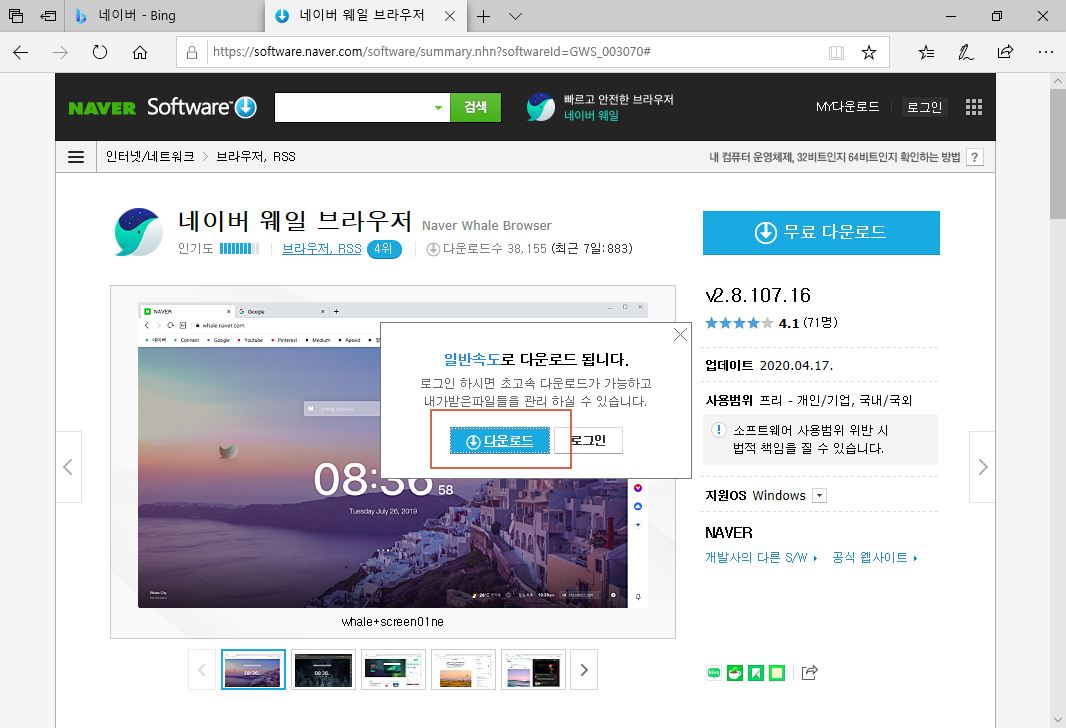The height and width of the screenshot is (728, 1066).
Task: Click the third green bookmark share icon
Action: click(756, 673)
